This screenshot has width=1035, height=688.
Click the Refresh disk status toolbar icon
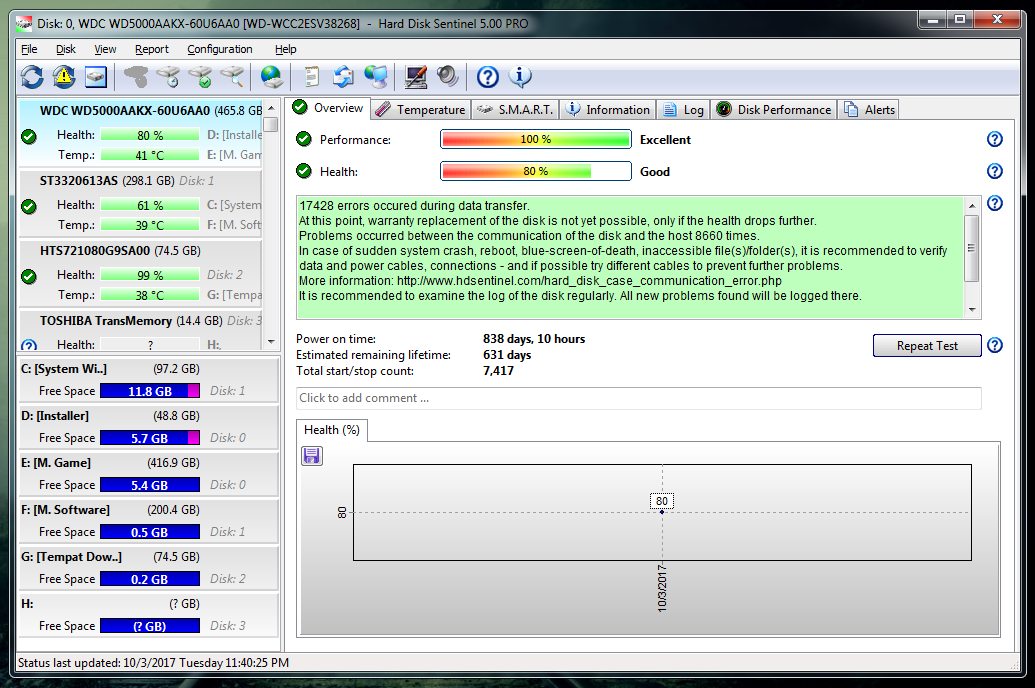pyautogui.click(x=34, y=77)
